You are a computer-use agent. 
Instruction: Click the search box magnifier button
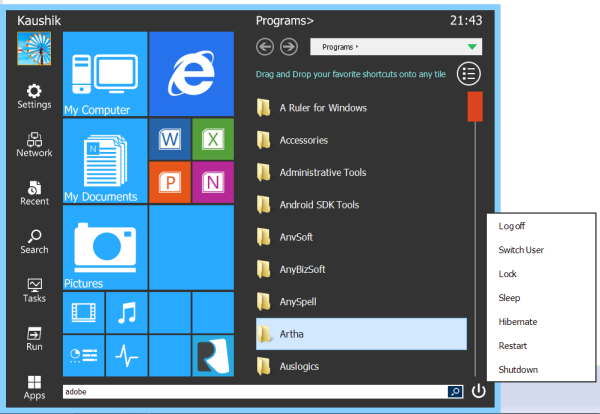point(455,391)
